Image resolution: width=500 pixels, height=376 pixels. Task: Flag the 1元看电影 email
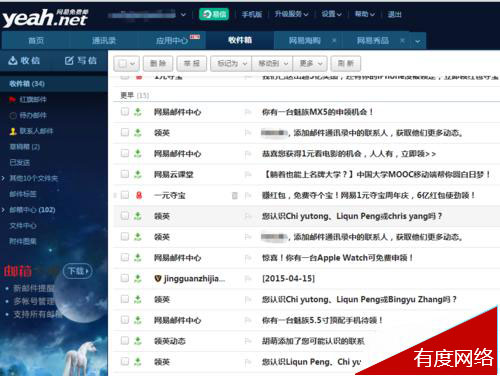tap(248, 154)
